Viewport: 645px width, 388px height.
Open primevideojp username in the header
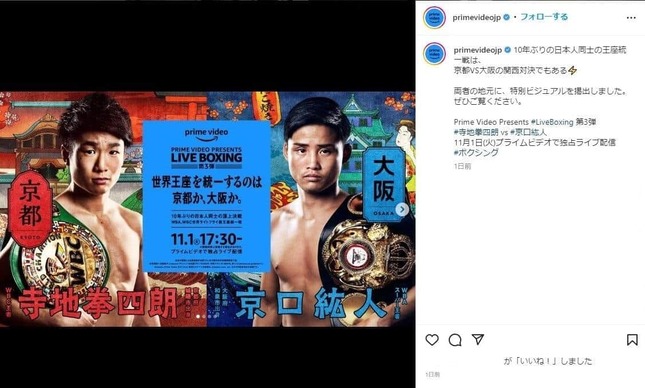pyautogui.click(x=477, y=17)
